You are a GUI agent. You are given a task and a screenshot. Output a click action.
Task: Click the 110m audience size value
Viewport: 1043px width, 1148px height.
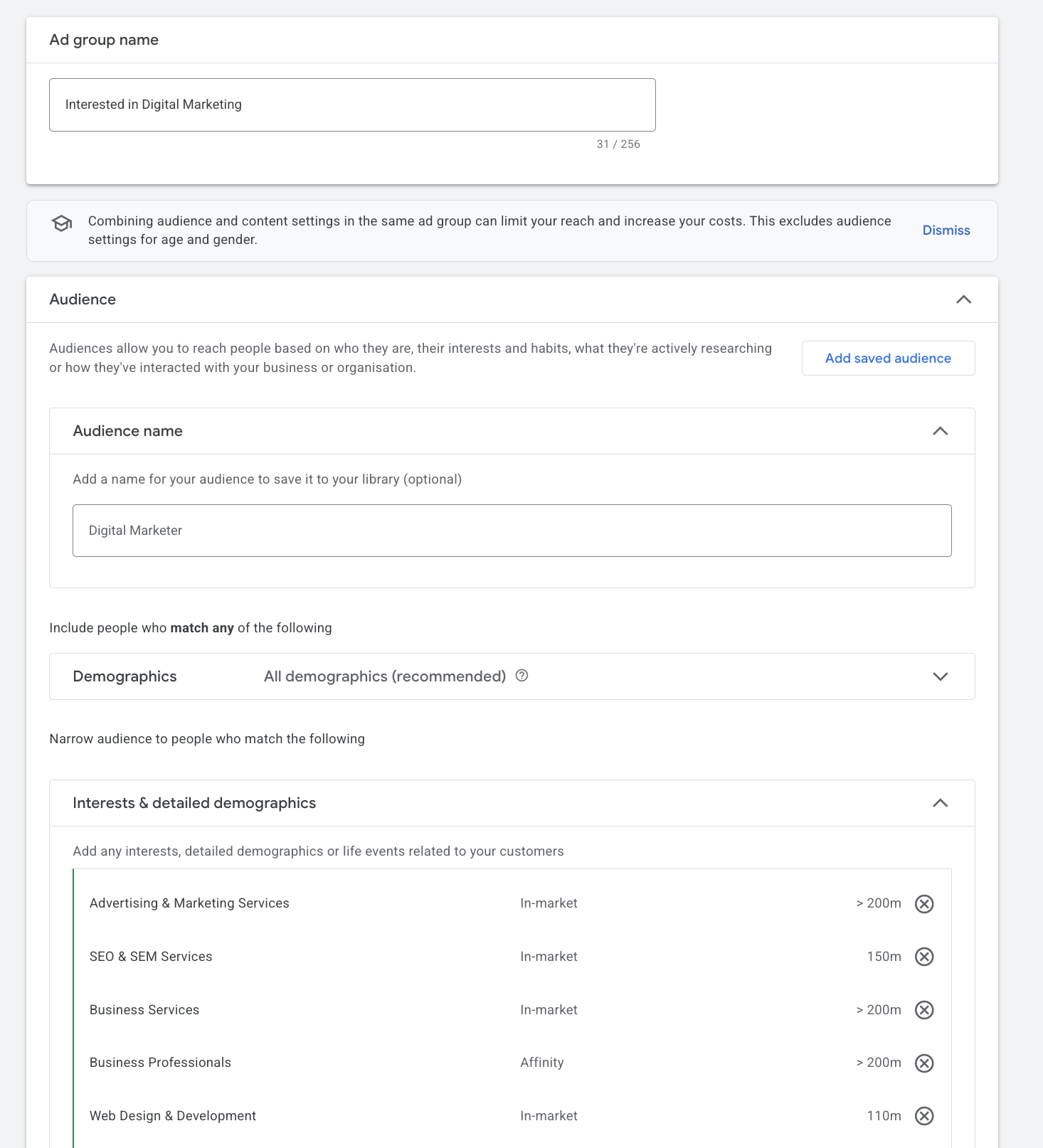point(884,1116)
